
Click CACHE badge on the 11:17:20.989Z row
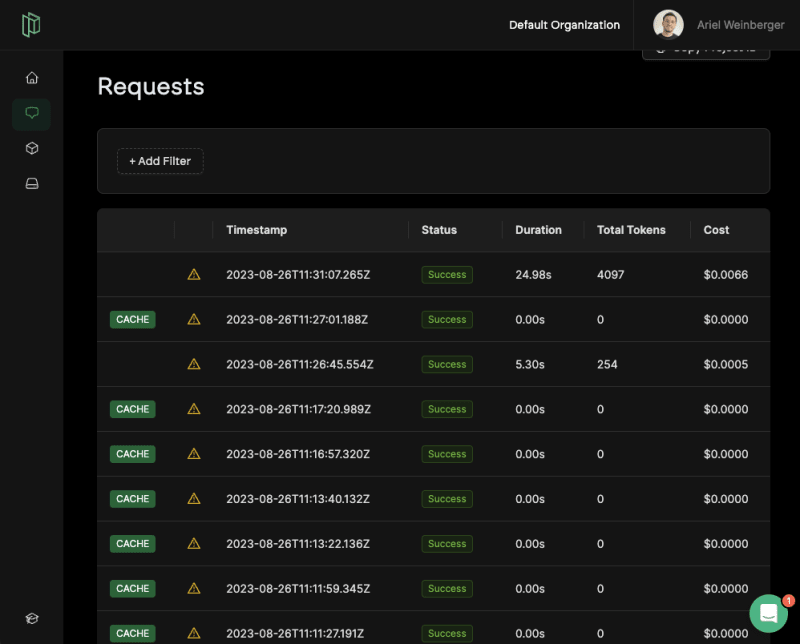pyautogui.click(x=133, y=409)
